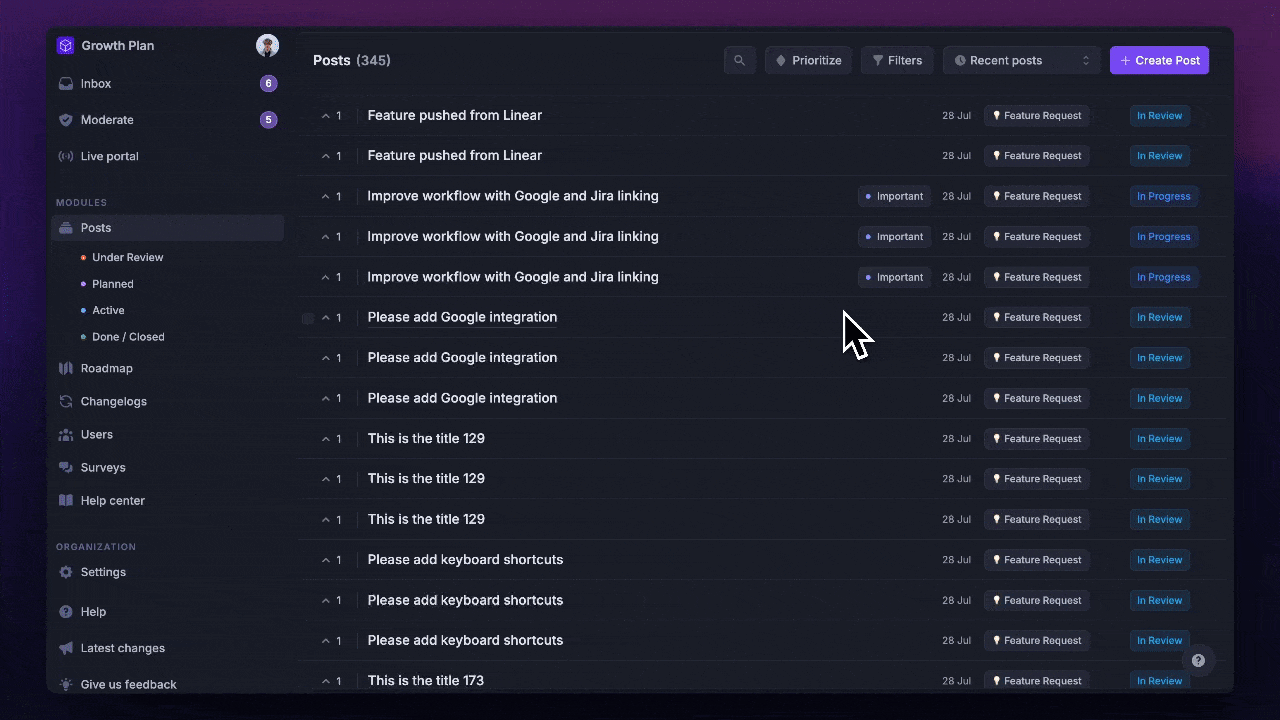Open Roadmap via its map icon
1280x720 pixels.
tap(66, 368)
